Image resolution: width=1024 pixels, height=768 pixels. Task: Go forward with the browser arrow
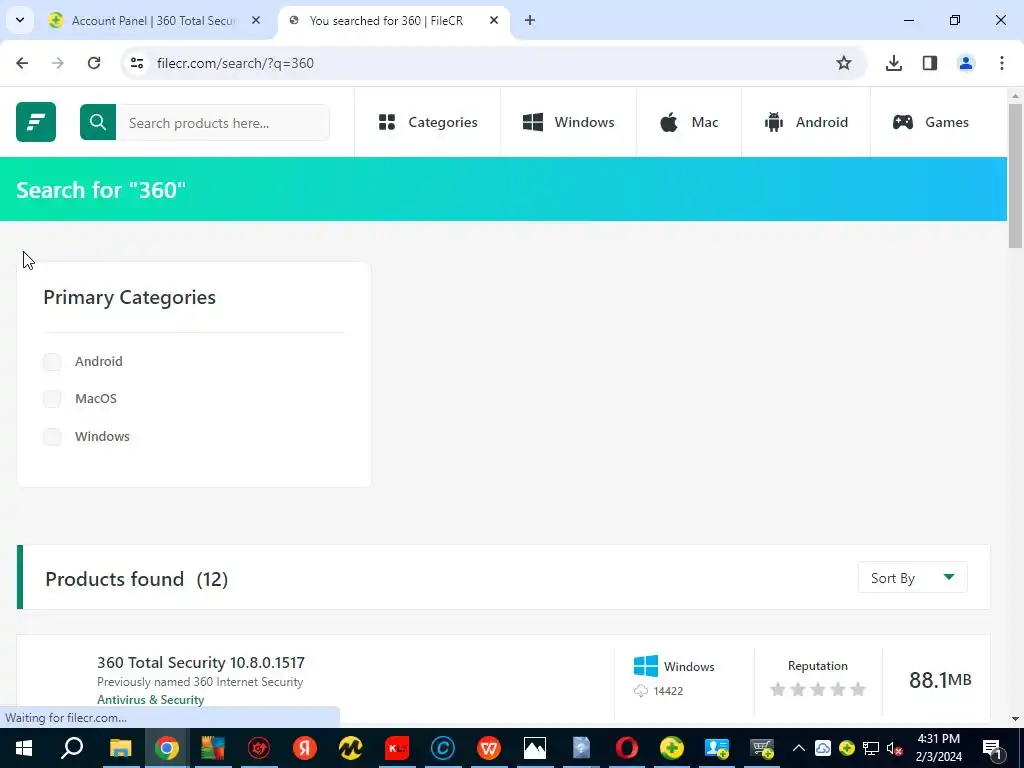(58, 63)
